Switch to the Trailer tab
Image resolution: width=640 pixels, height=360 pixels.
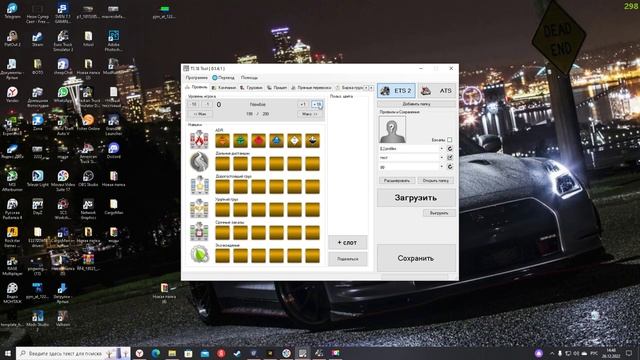(277, 88)
